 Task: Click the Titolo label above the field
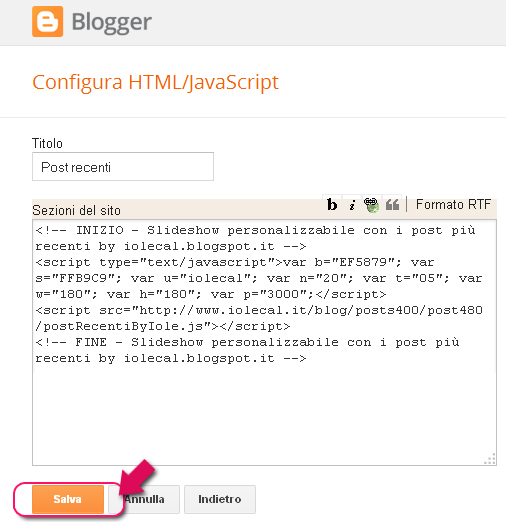coord(47,143)
